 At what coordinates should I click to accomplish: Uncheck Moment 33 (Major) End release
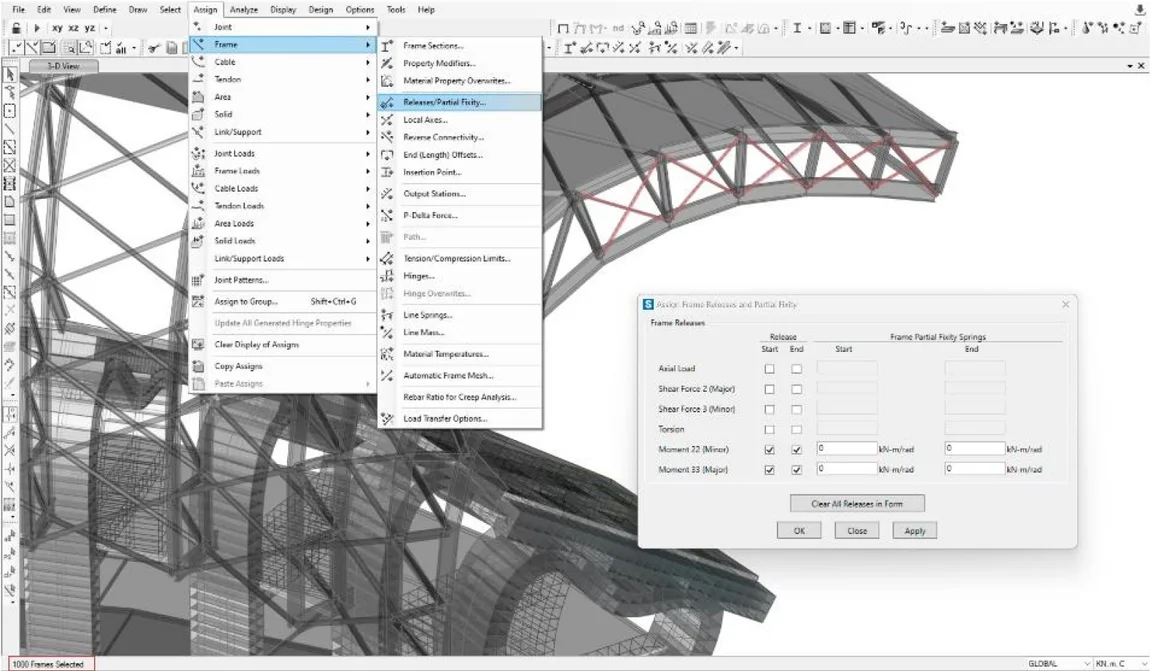tap(796, 470)
